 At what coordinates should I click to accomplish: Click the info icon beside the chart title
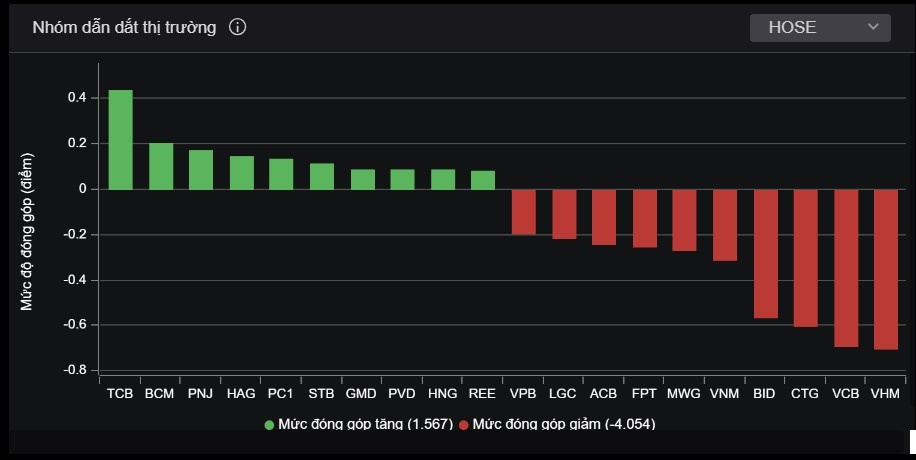point(237,27)
